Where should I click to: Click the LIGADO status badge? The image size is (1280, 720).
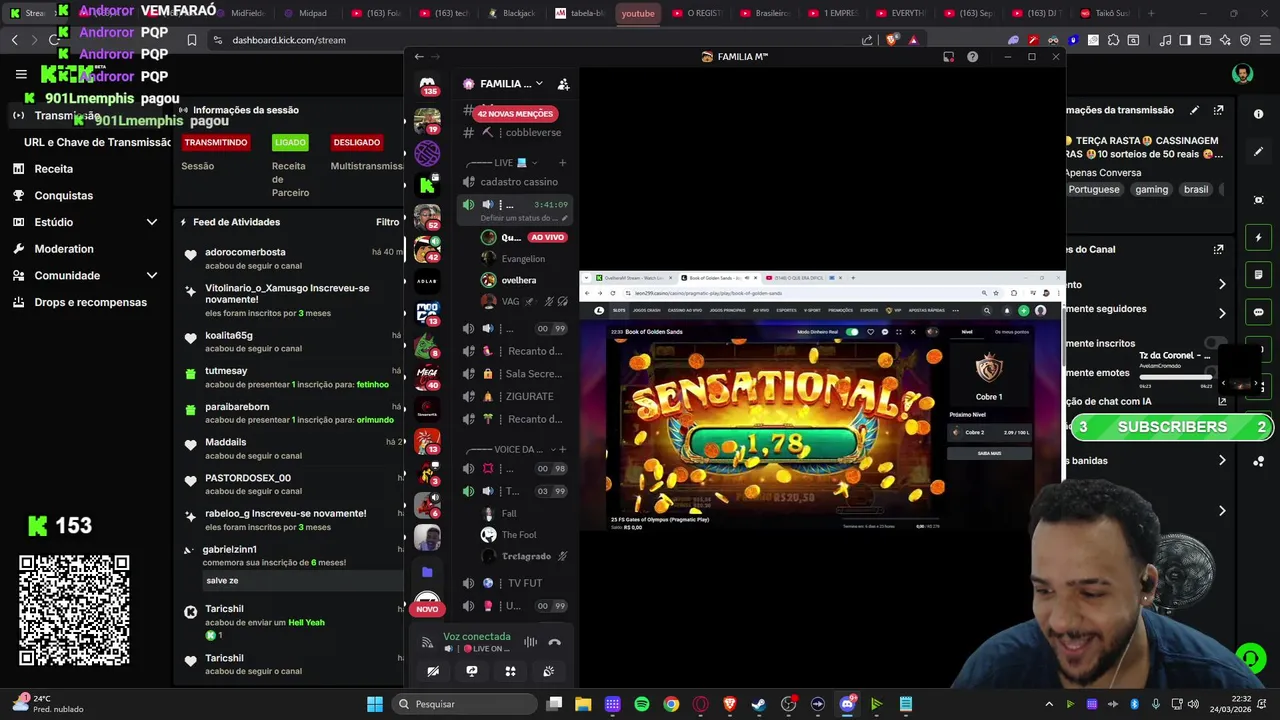point(290,142)
